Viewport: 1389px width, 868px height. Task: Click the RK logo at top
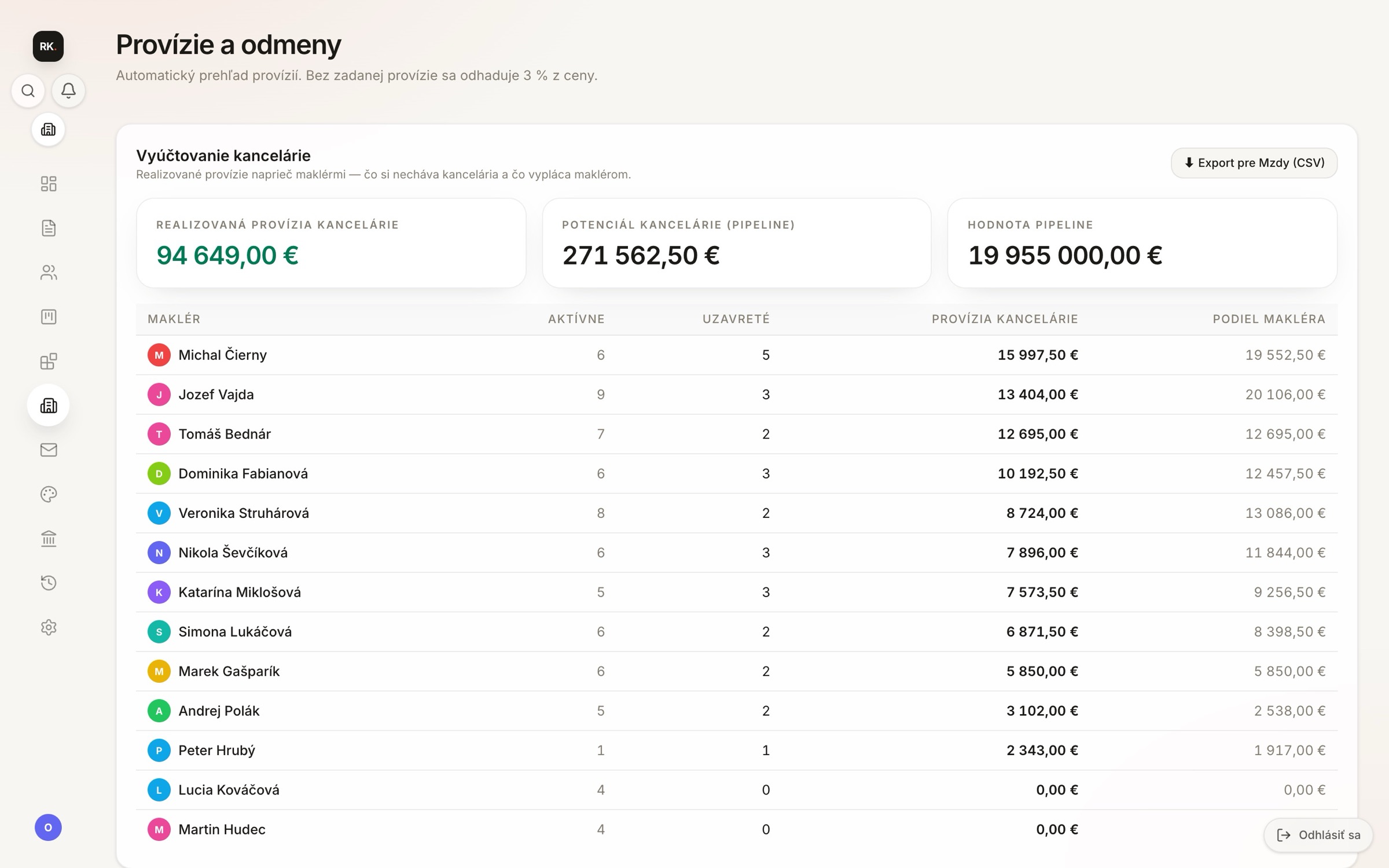point(48,46)
